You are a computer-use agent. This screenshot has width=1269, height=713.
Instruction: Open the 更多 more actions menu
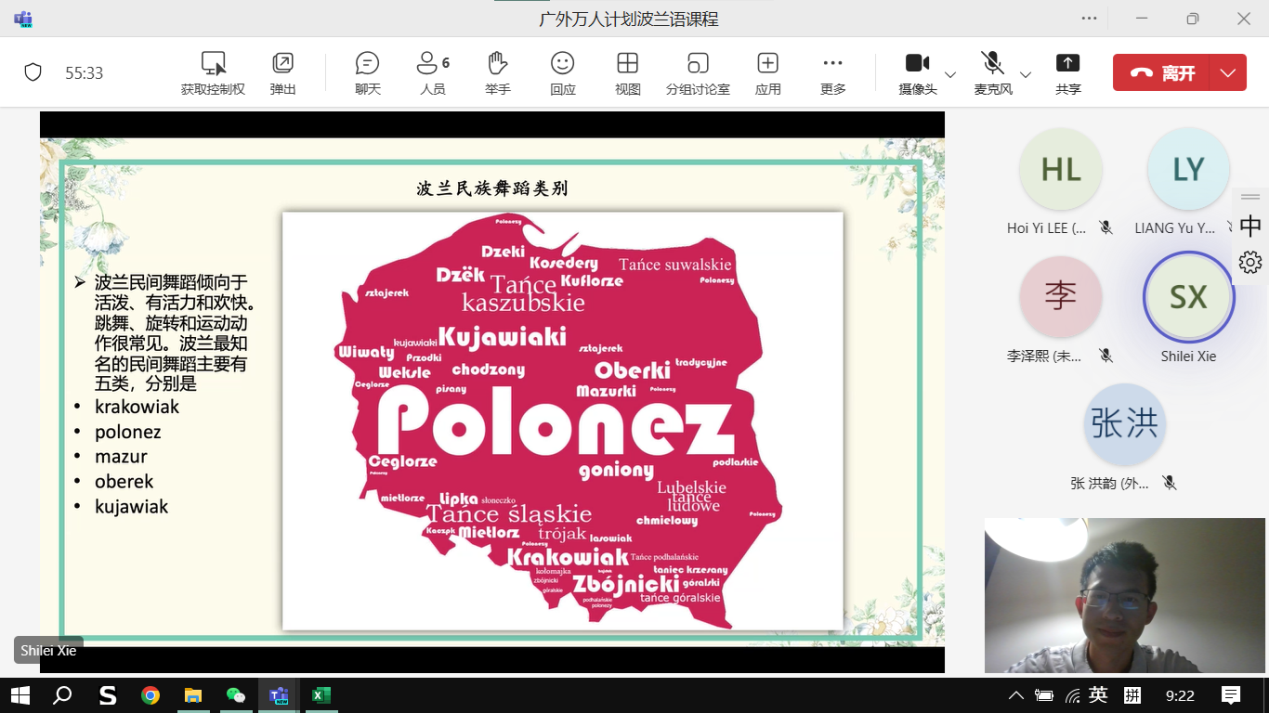(x=832, y=73)
